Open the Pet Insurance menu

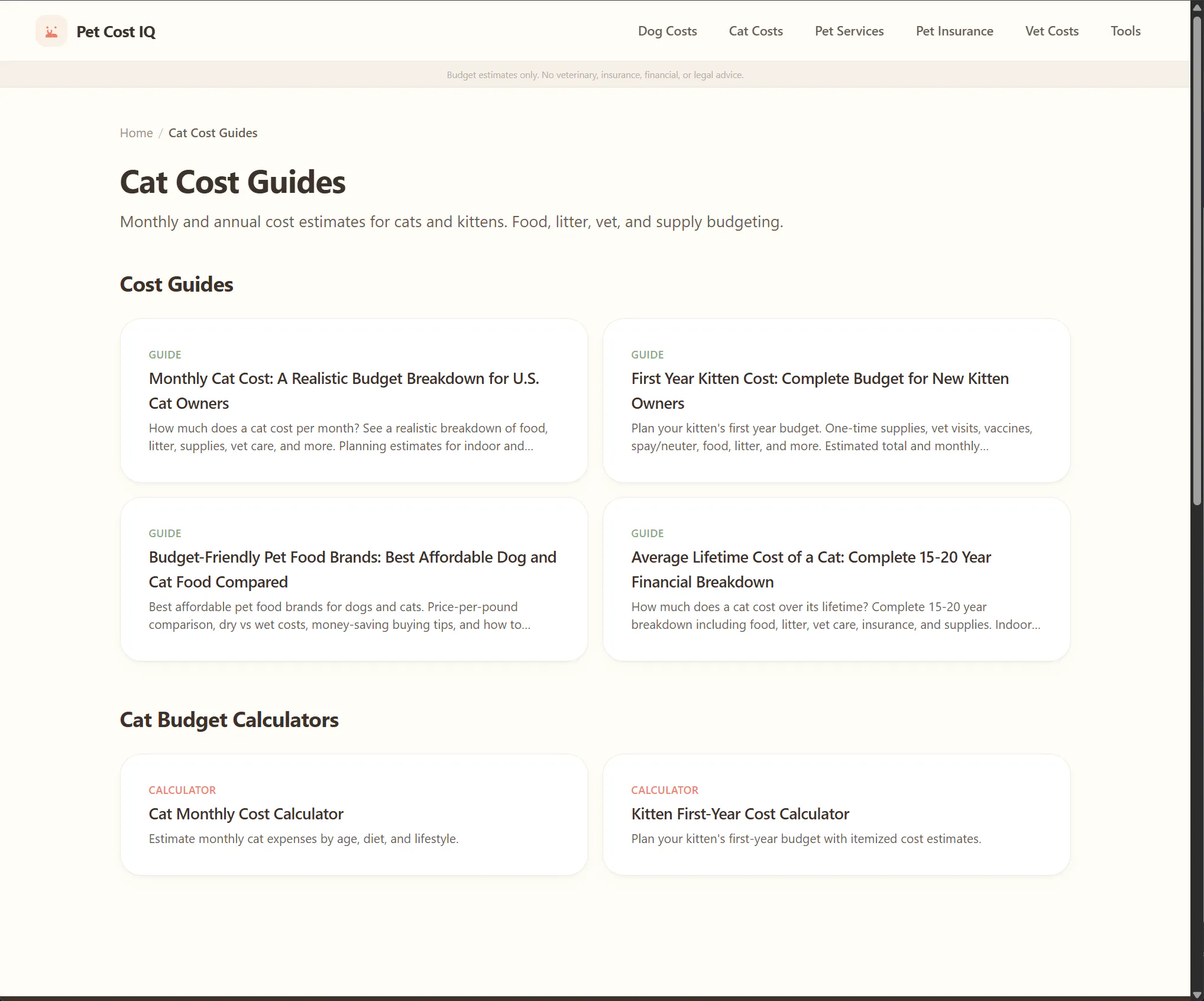coord(954,31)
